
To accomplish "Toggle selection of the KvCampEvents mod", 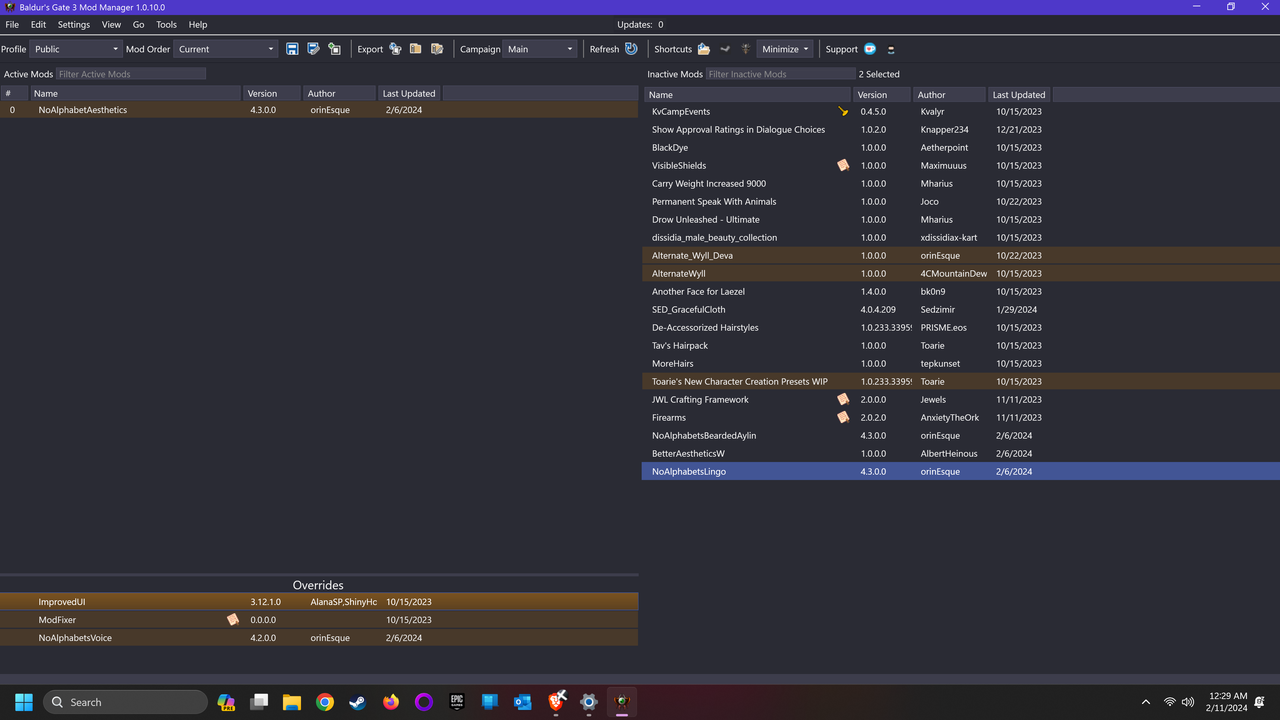I will [x=750, y=111].
